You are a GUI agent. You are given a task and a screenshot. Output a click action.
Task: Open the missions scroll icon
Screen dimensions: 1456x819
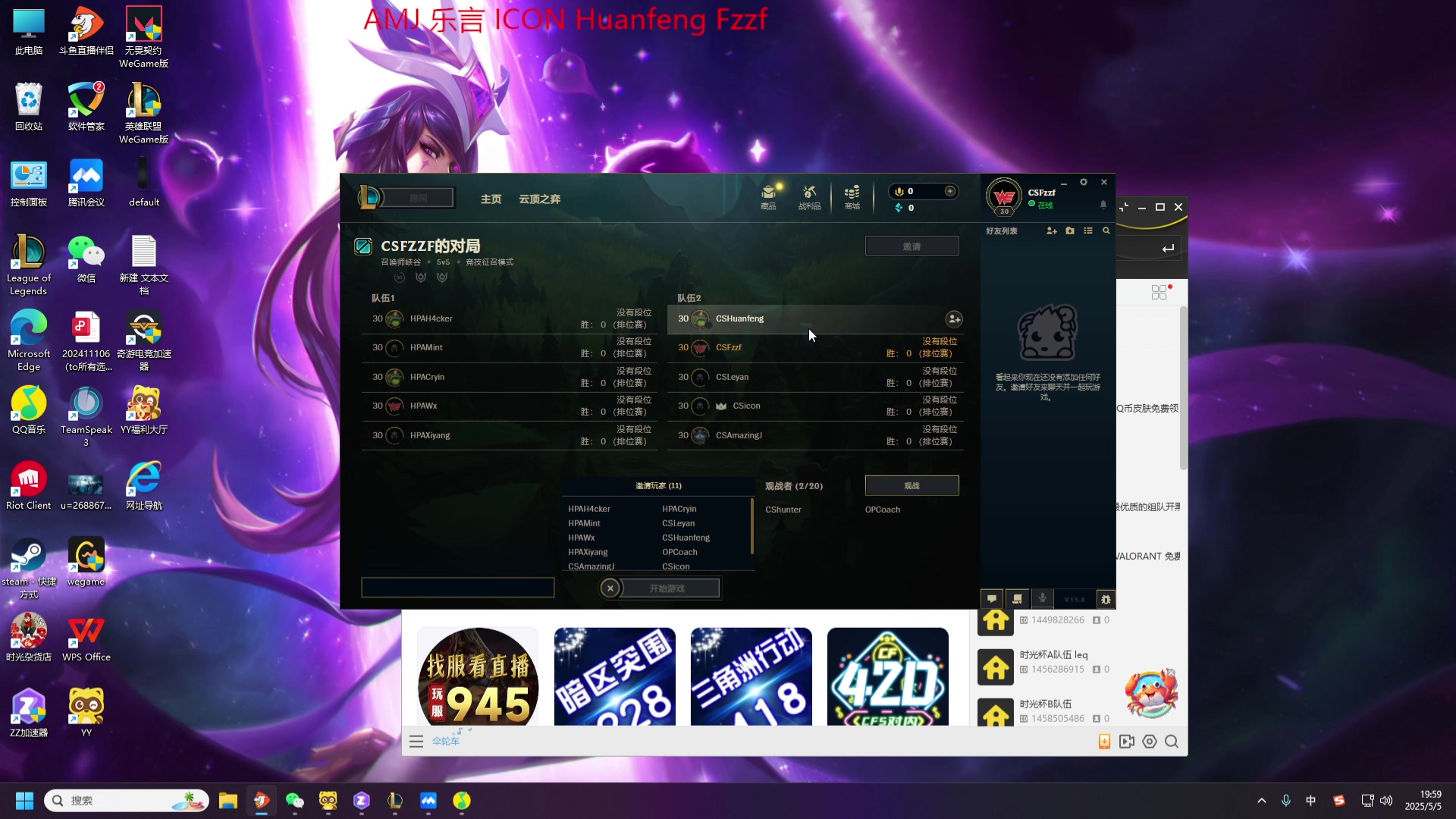[x=1017, y=599]
